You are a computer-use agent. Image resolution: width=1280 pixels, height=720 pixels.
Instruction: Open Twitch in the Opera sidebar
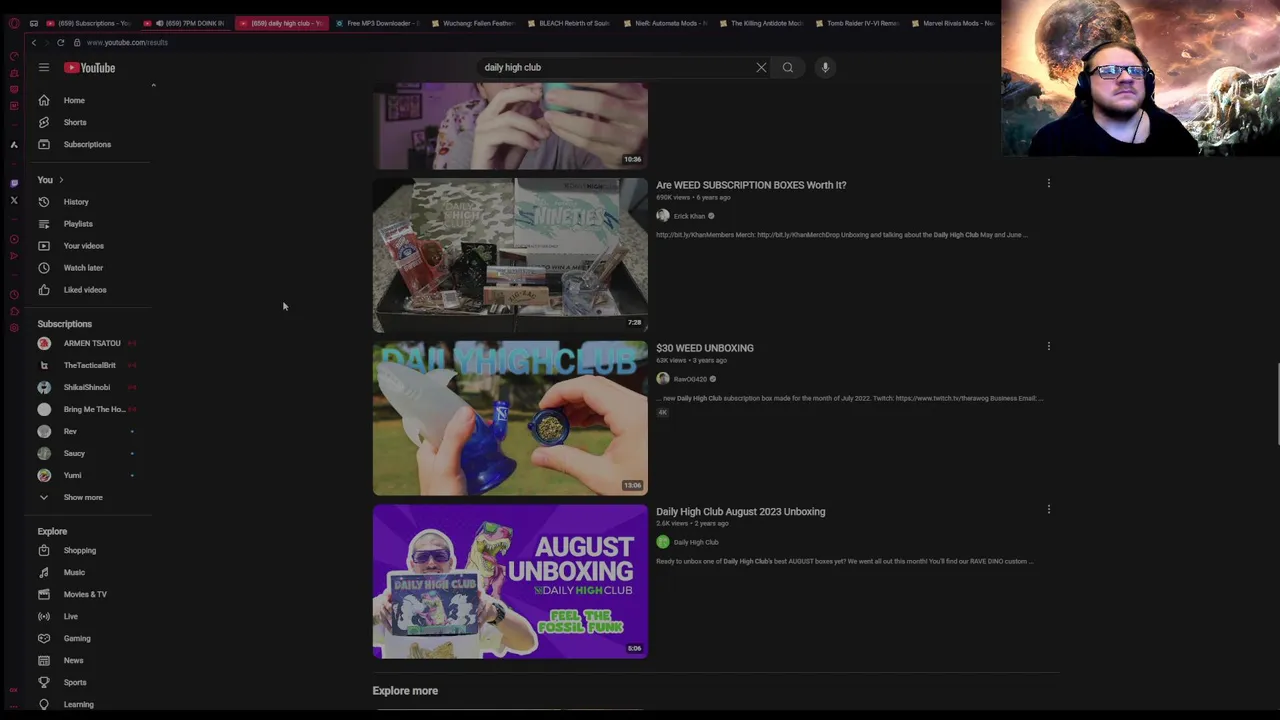coord(14,183)
